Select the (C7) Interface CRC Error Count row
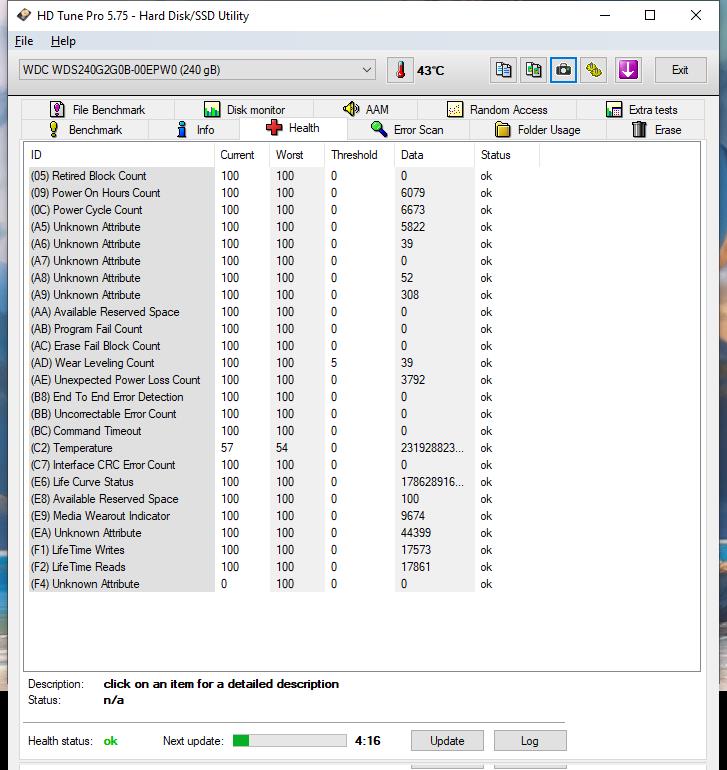 tap(284, 465)
